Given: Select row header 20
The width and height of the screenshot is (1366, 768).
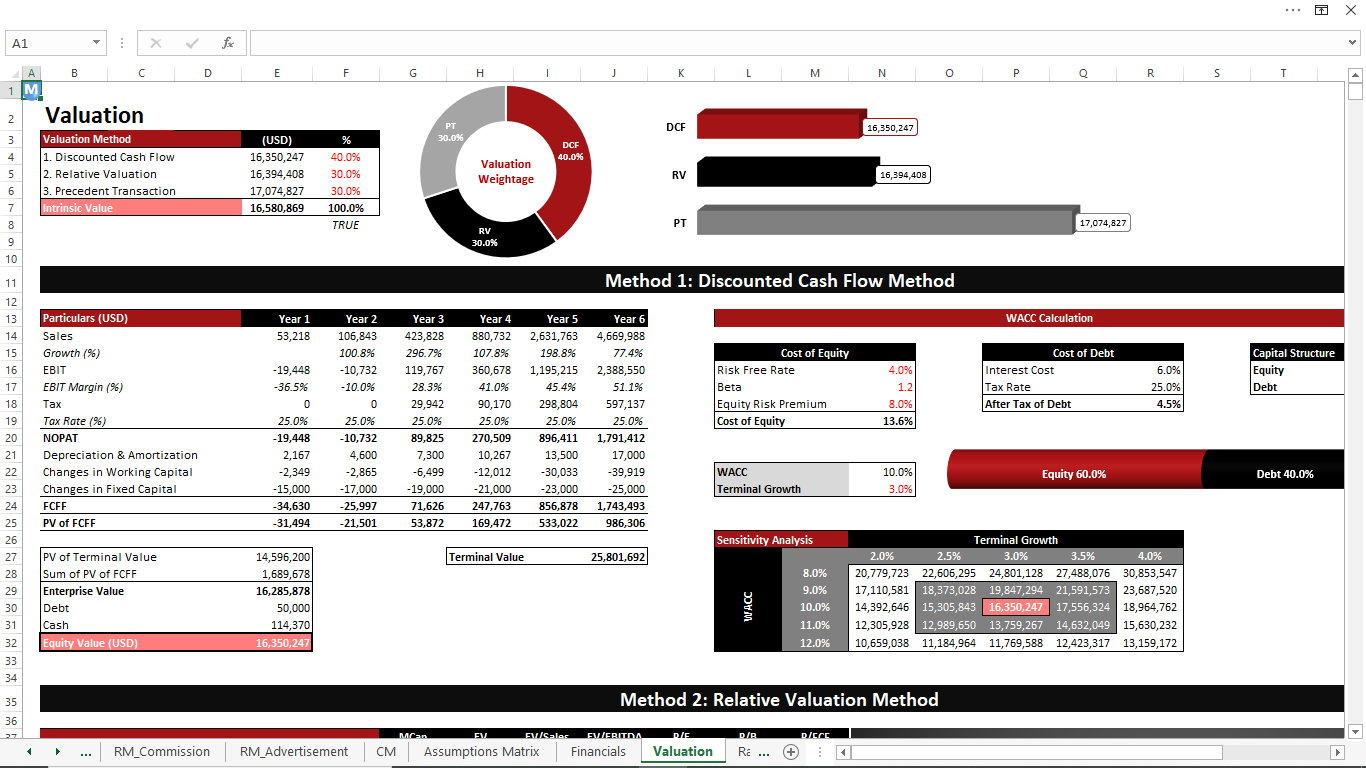Looking at the screenshot, I should pyautogui.click(x=11, y=437).
